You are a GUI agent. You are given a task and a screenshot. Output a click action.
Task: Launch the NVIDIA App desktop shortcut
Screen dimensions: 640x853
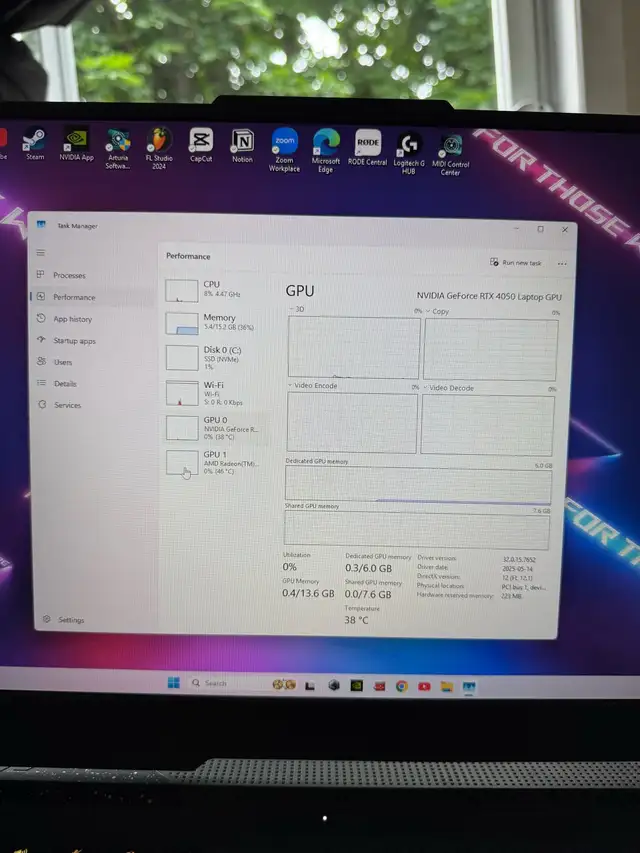click(77, 145)
